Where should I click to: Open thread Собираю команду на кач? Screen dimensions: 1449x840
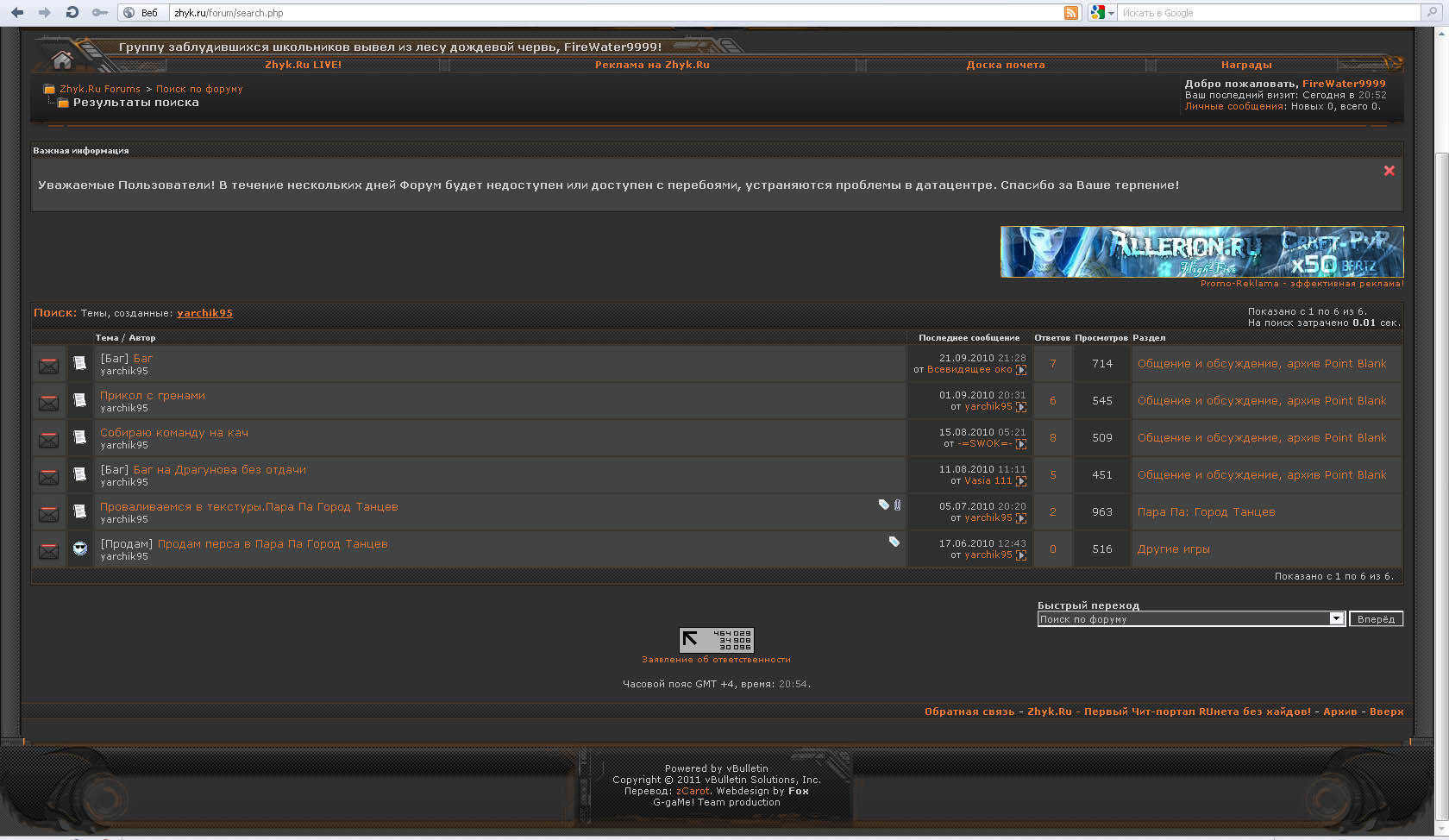click(x=174, y=433)
